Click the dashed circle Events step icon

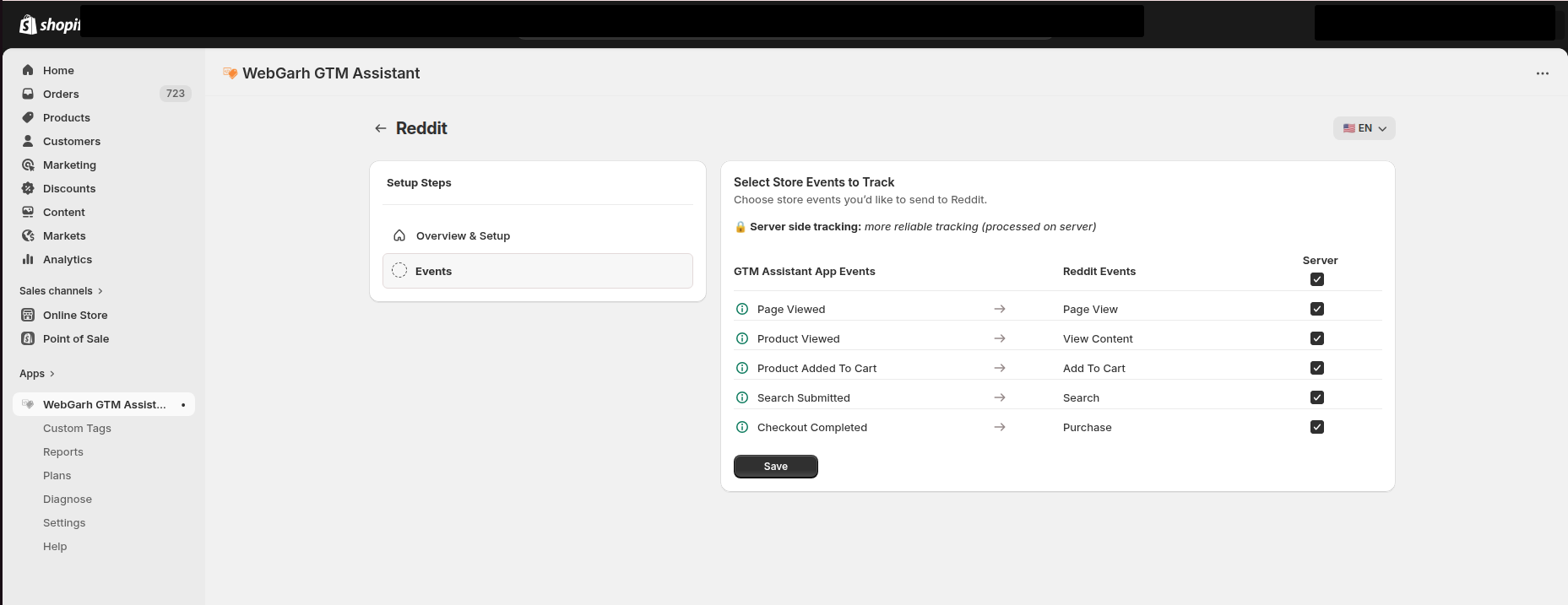(x=399, y=270)
